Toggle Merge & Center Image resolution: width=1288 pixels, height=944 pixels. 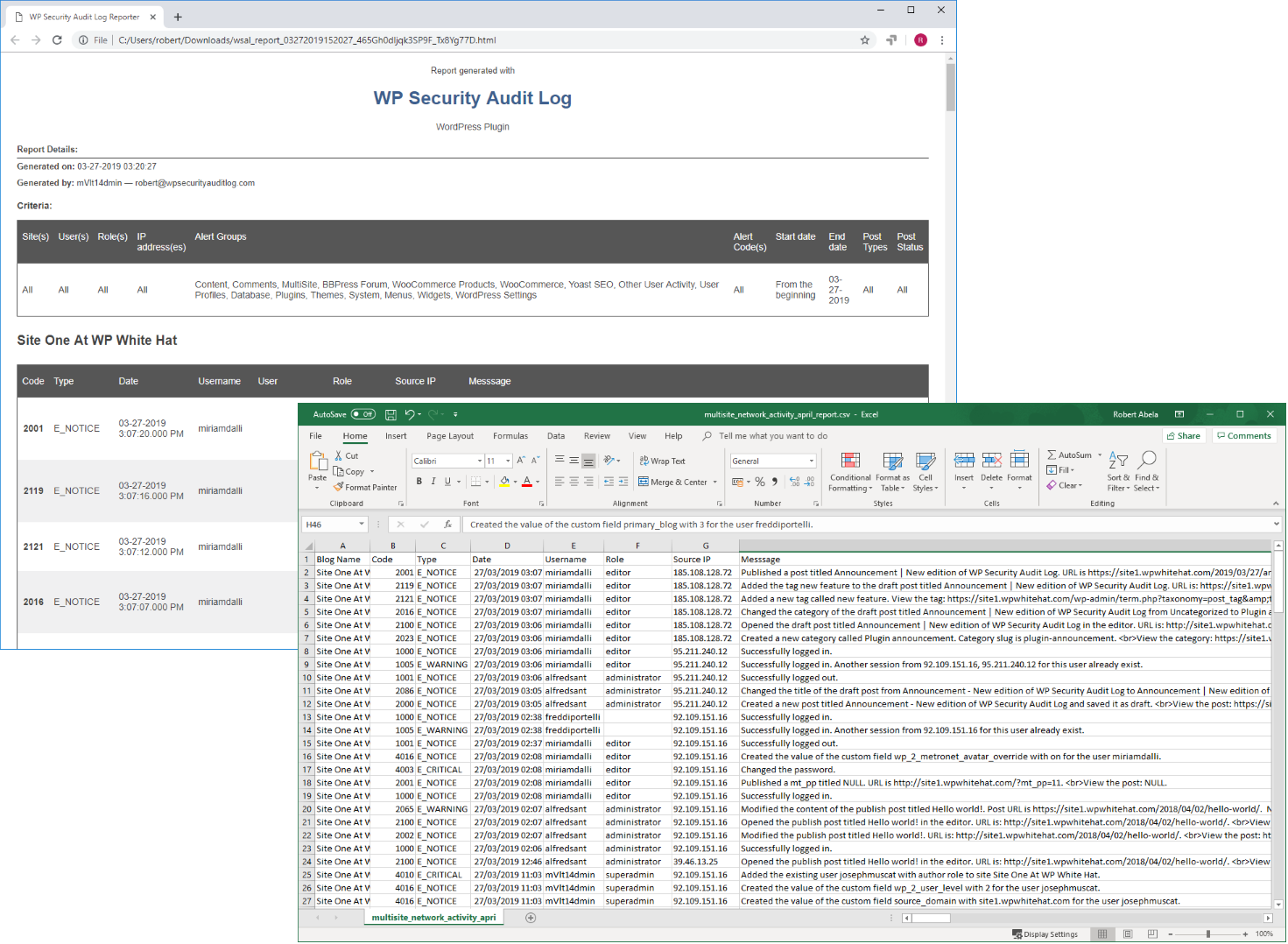(x=672, y=483)
